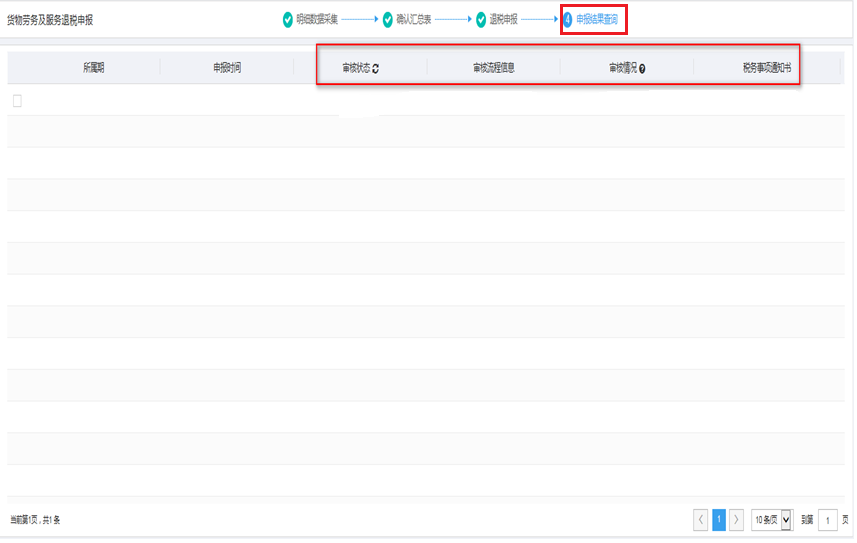Click the blue step 4 number circle
Image resolution: width=857 pixels, height=543 pixels.
pyautogui.click(x=568, y=19)
